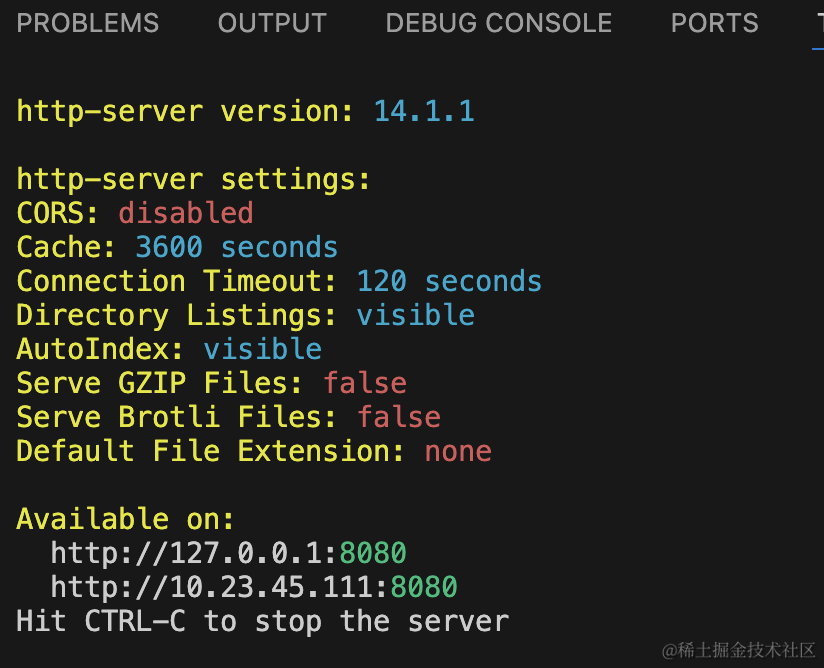Click the version number 14.1.1
The width and height of the screenshot is (824, 668).
[424, 111]
